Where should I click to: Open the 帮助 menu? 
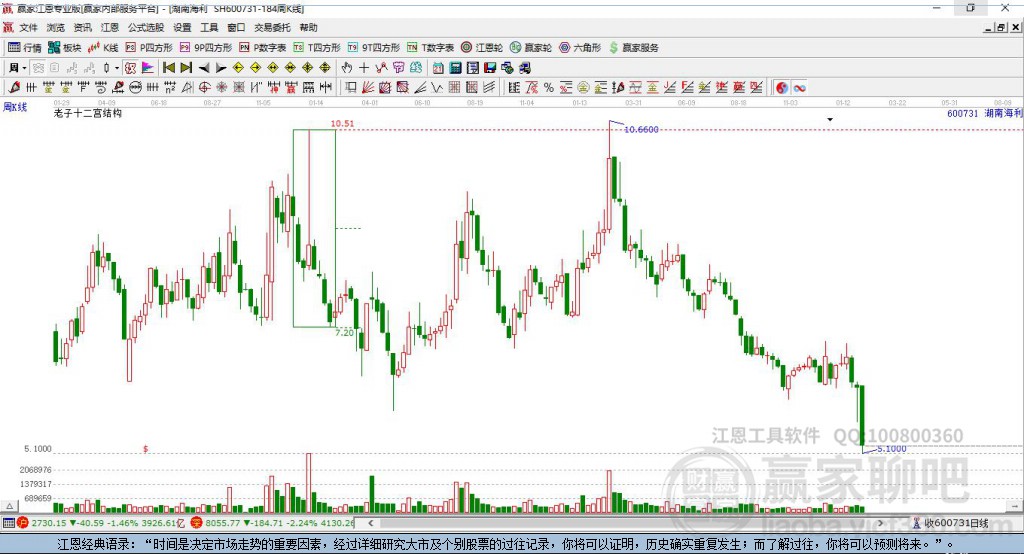click(x=308, y=27)
